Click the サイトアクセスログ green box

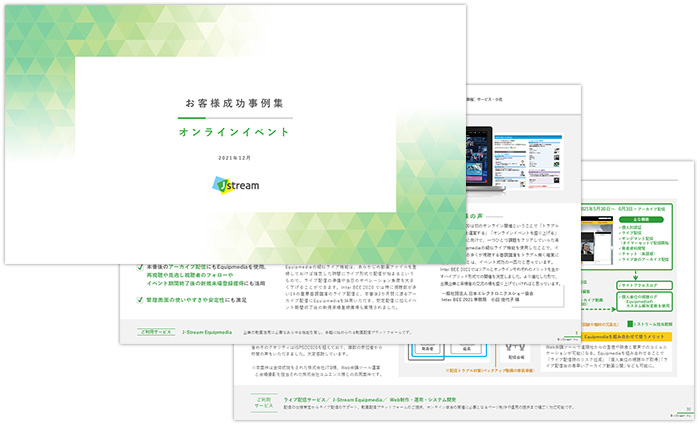click(x=645, y=285)
